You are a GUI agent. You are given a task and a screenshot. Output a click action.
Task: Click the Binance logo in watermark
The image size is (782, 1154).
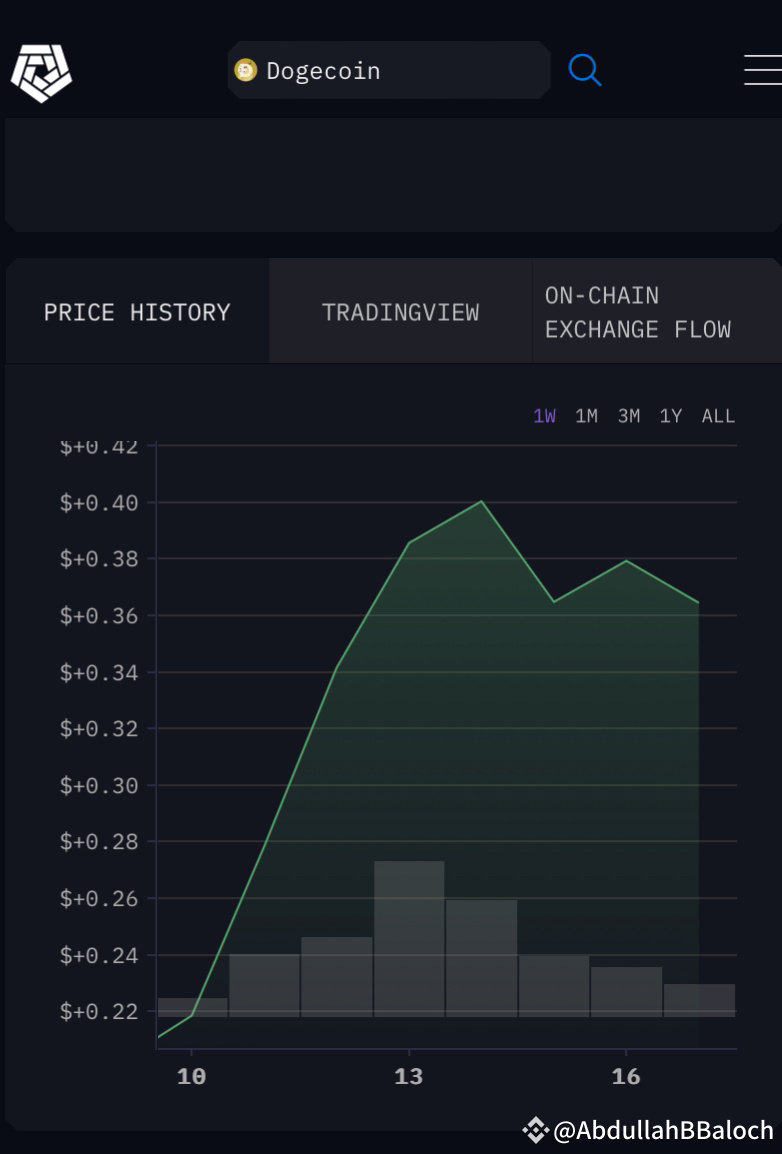pos(535,1129)
